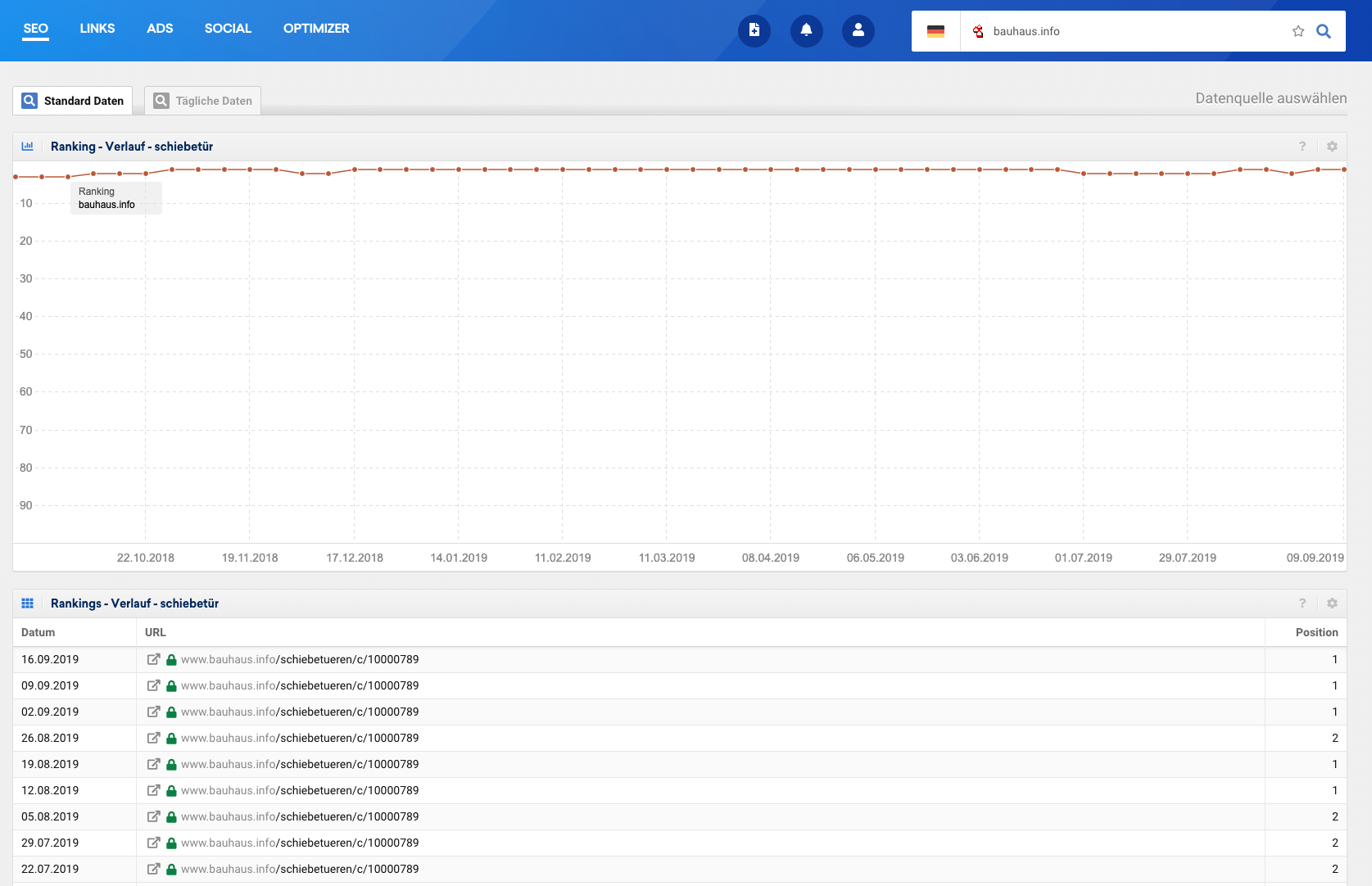Image resolution: width=1372 pixels, height=886 pixels.
Task: Open help icon for Rankings table panel
Action: (x=1302, y=603)
